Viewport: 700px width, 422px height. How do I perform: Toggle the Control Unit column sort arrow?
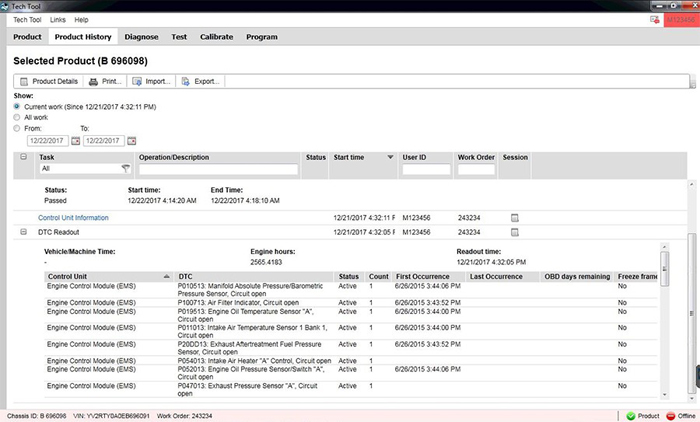pos(167,276)
